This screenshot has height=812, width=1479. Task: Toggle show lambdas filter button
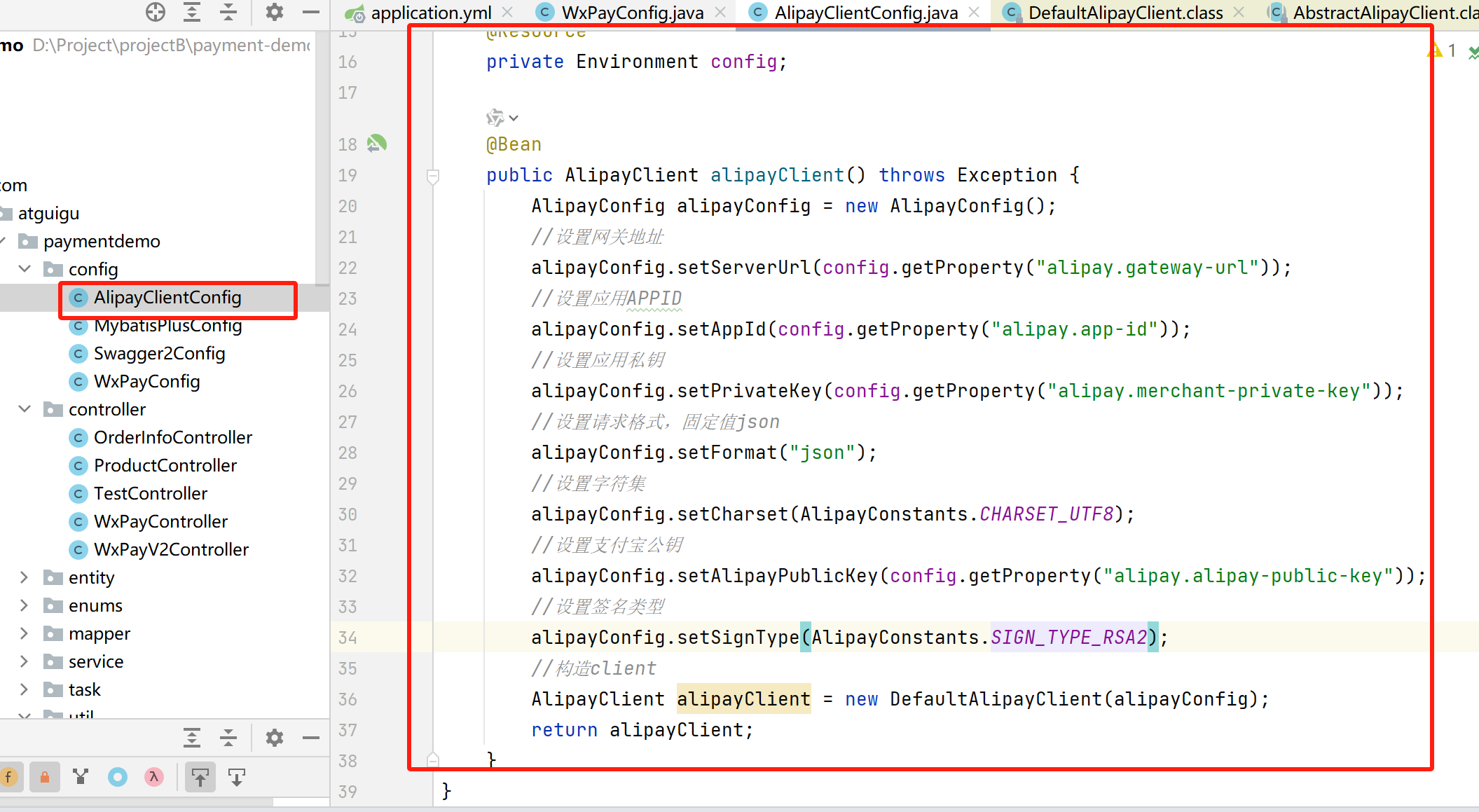coord(154,777)
